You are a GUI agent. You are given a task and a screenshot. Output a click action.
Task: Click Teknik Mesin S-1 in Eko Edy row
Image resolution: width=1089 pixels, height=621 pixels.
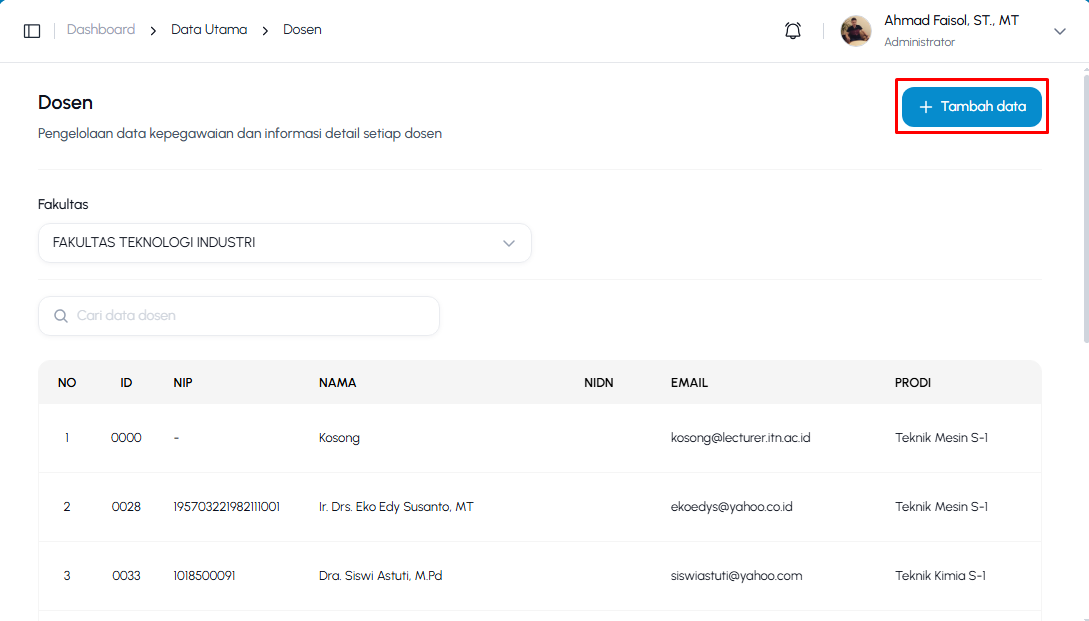[x=941, y=507]
